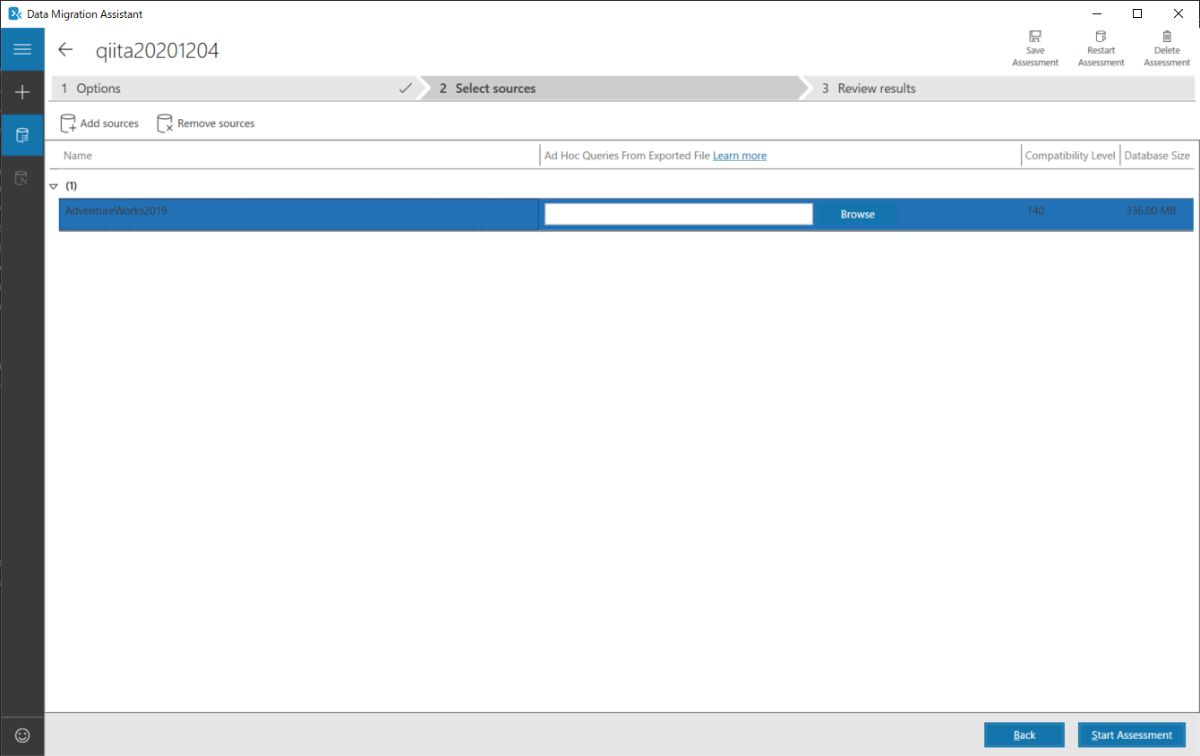Click Ad Hoc Queries From Exported File header
Screen dimensions: 1200x756
[627, 156]
